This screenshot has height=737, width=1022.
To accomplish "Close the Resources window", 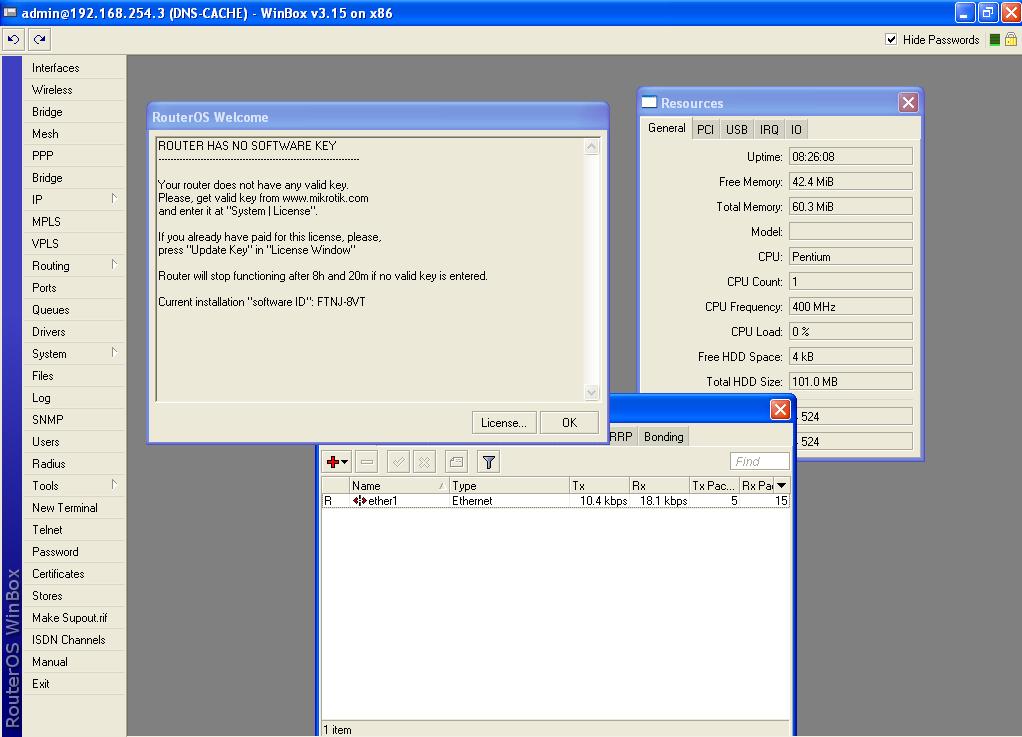I will click(x=908, y=102).
